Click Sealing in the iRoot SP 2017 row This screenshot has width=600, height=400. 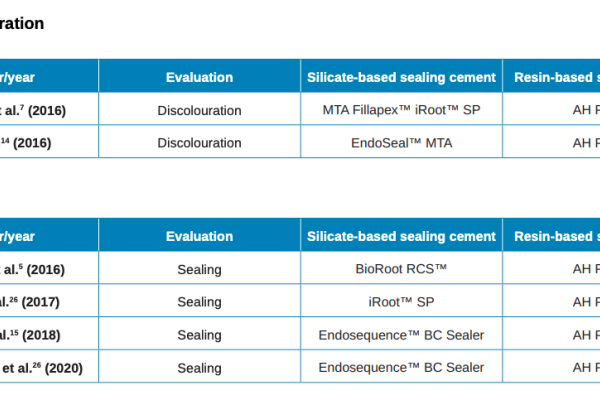point(199,301)
